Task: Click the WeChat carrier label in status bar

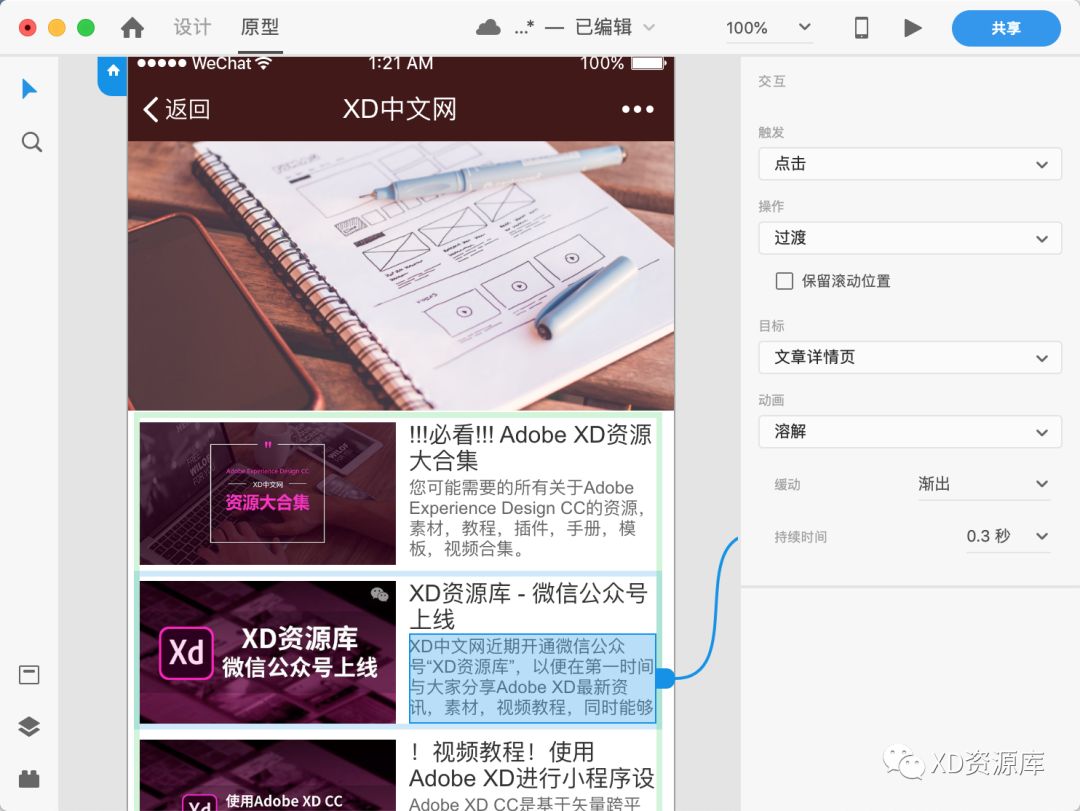Action: [221, 63]
